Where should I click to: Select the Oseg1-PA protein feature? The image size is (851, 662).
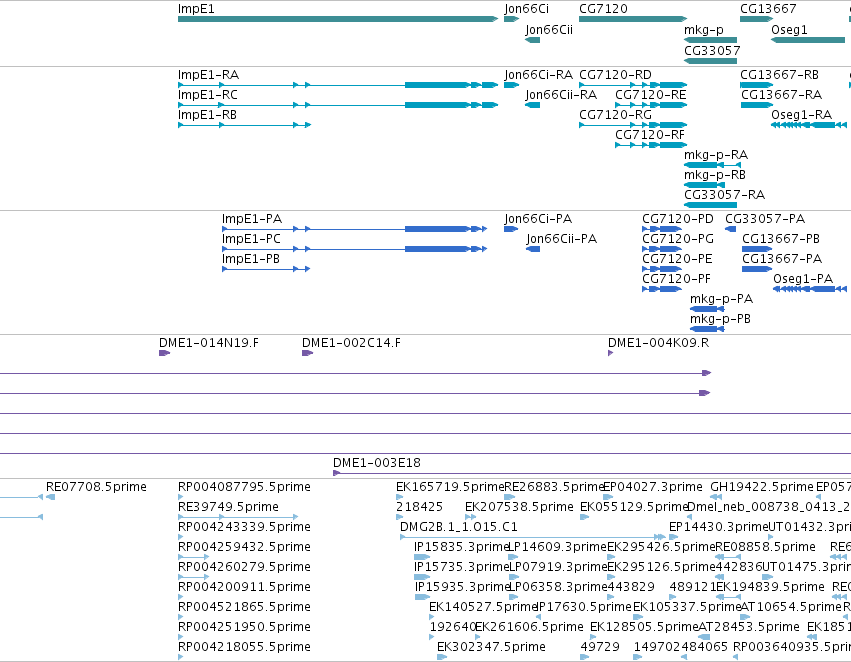coord(810,289)
